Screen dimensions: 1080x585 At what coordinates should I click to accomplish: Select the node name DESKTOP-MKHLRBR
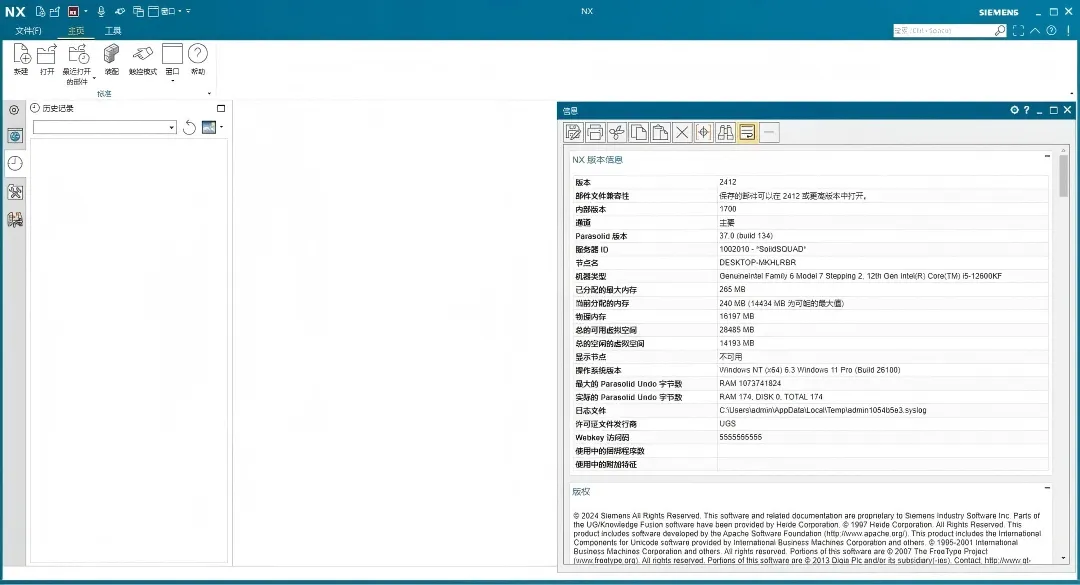[x=757, y=263]
